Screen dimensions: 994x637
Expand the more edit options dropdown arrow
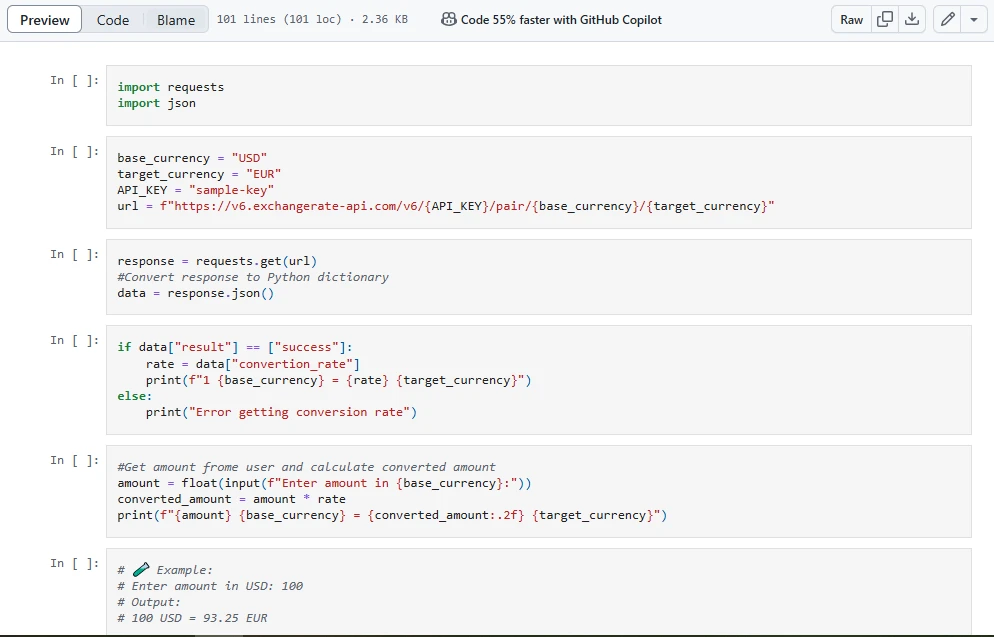pyautogui.click(x=974, y=20)
